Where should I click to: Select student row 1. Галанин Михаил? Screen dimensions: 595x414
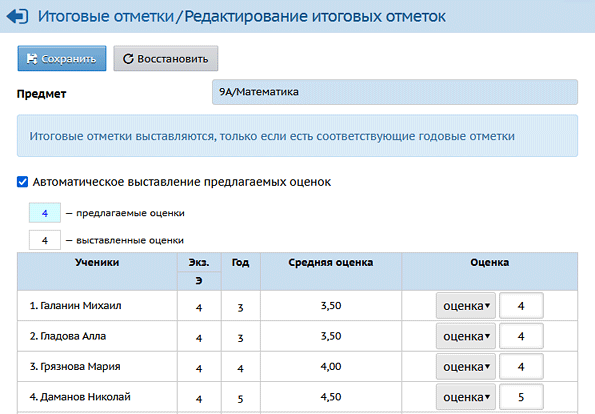point(76,305)
